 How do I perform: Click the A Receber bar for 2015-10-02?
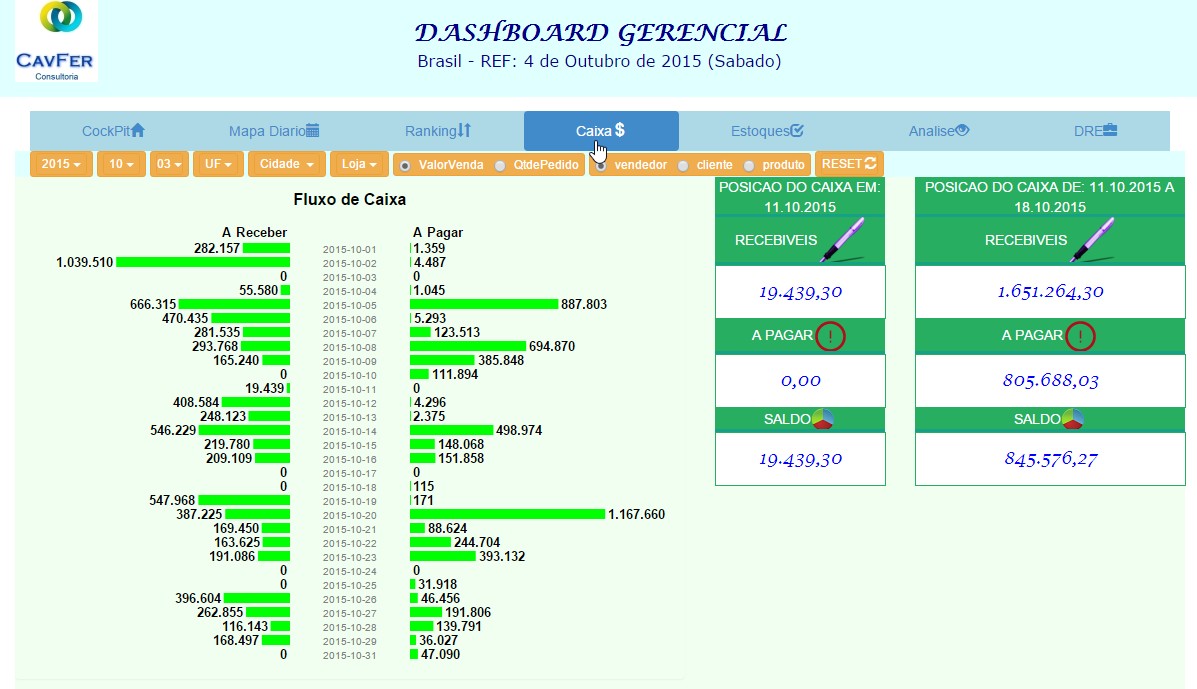203,262
